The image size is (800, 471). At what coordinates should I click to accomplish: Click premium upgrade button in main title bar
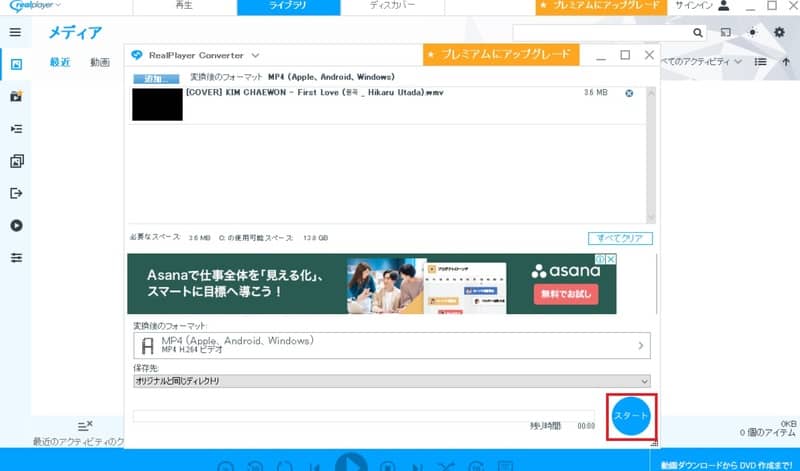(601, 7)
